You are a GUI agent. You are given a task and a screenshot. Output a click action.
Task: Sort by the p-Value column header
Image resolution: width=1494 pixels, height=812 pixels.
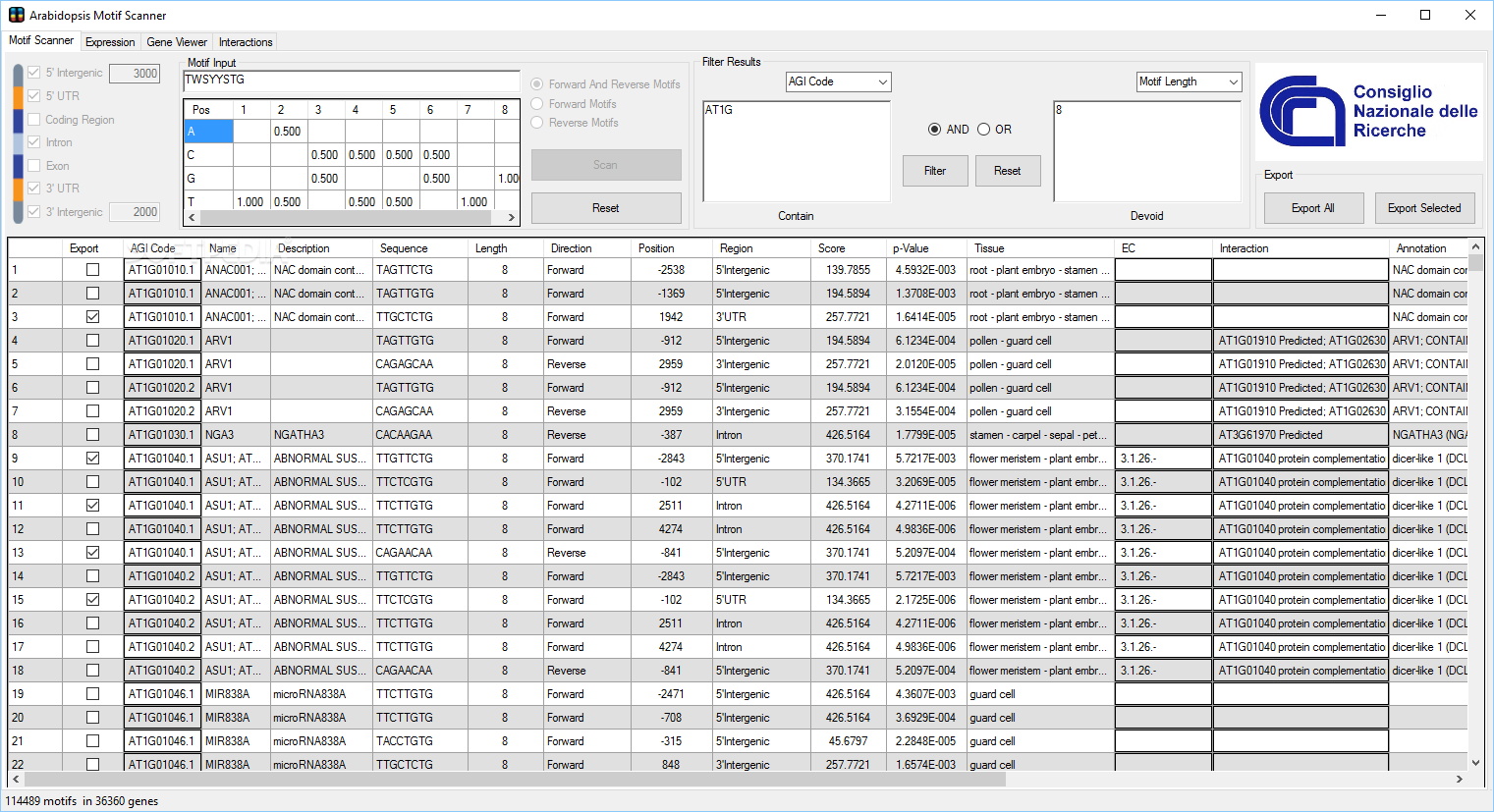927,248
